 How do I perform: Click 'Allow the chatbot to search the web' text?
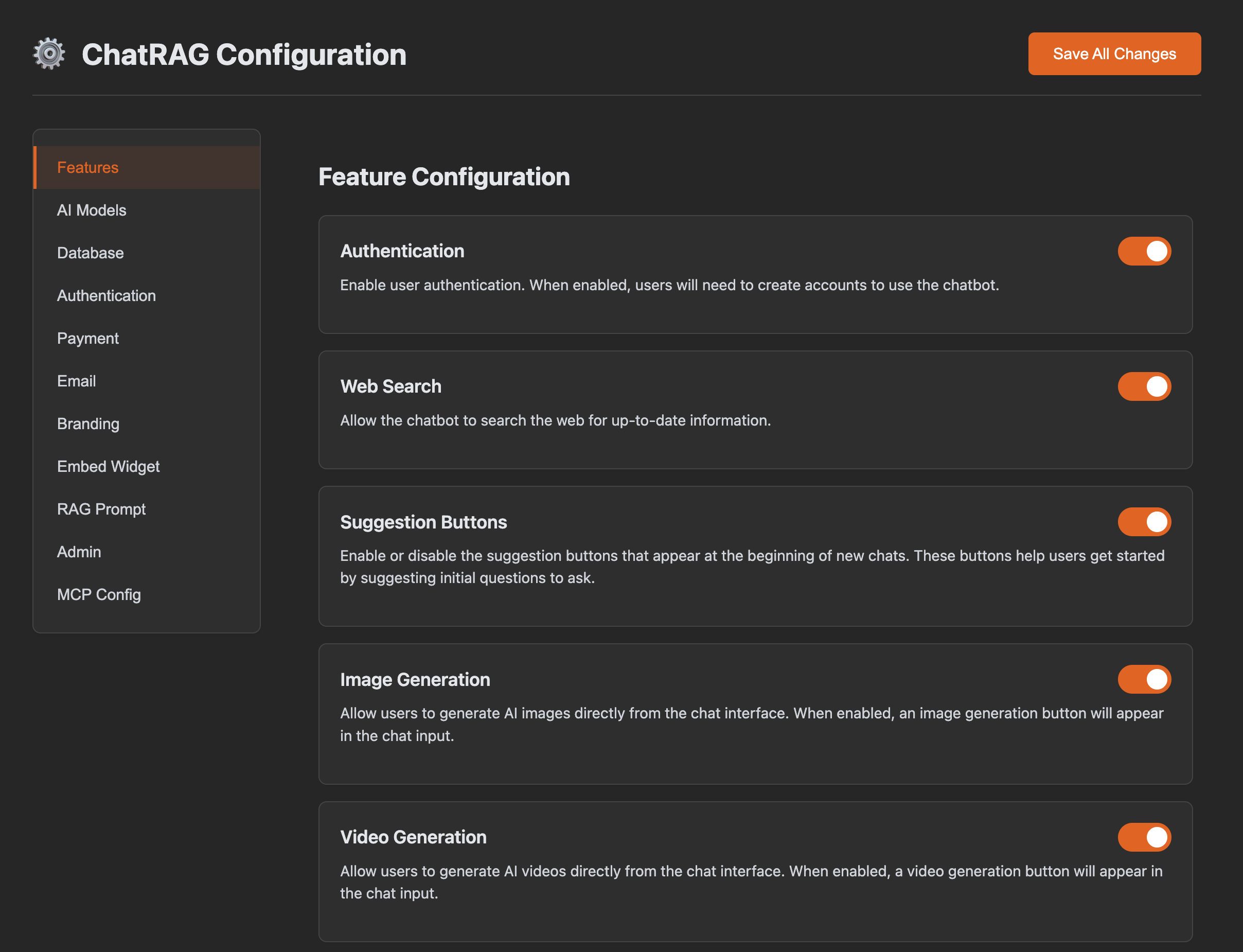[555, 420]
